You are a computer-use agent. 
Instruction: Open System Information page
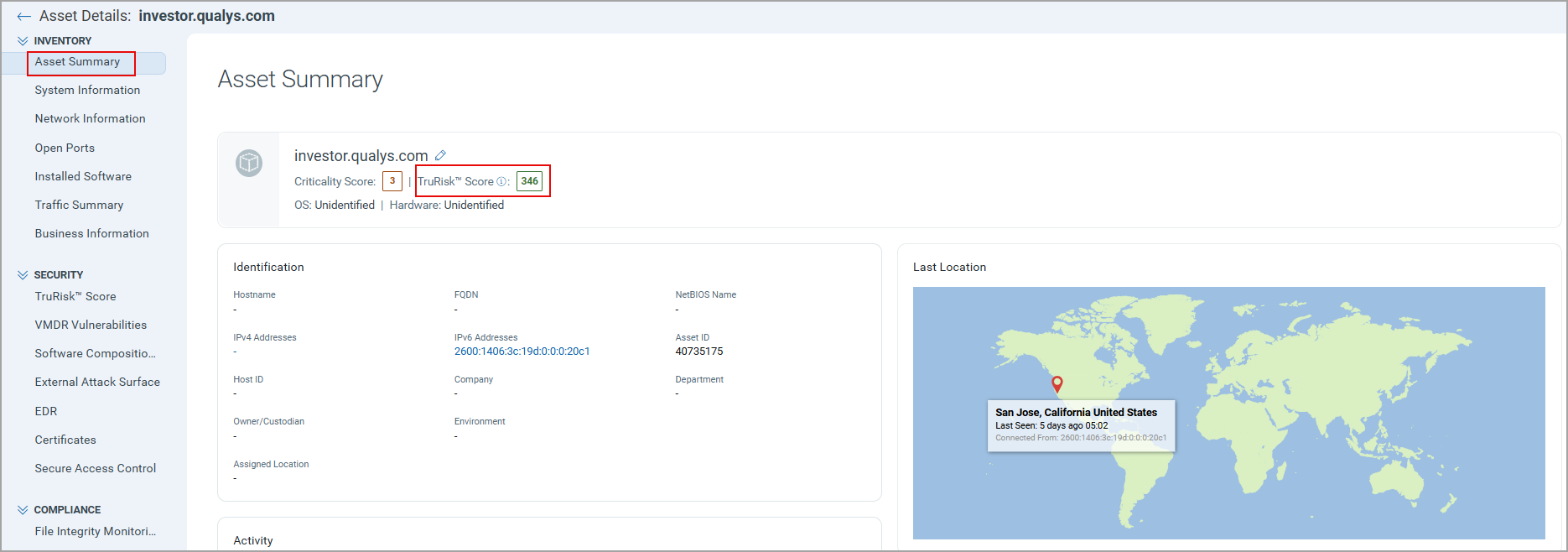[x=87, y=90]
